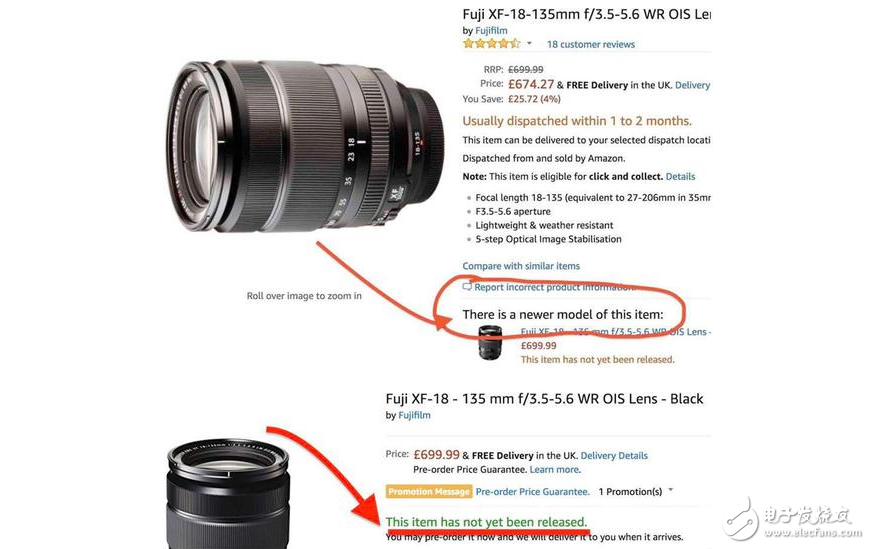Viewport: 870px width, 549px height.
Task: Click the large silver lens product image
Action: click(306, 147)
